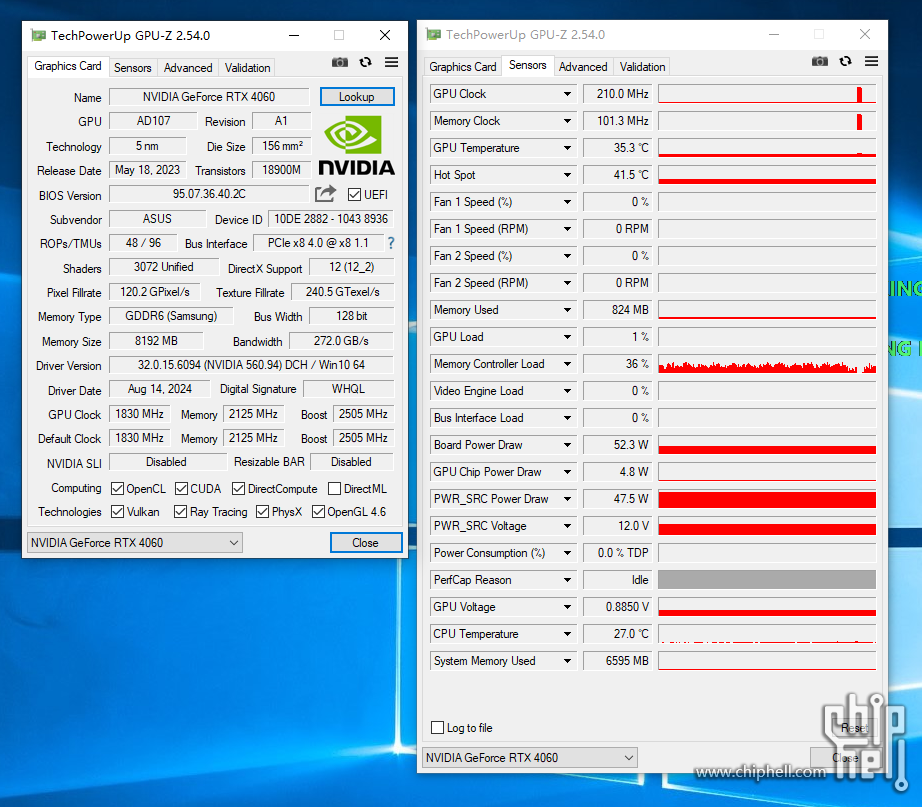Click the PWR_SRC Power Draw graph

point(767,499)
